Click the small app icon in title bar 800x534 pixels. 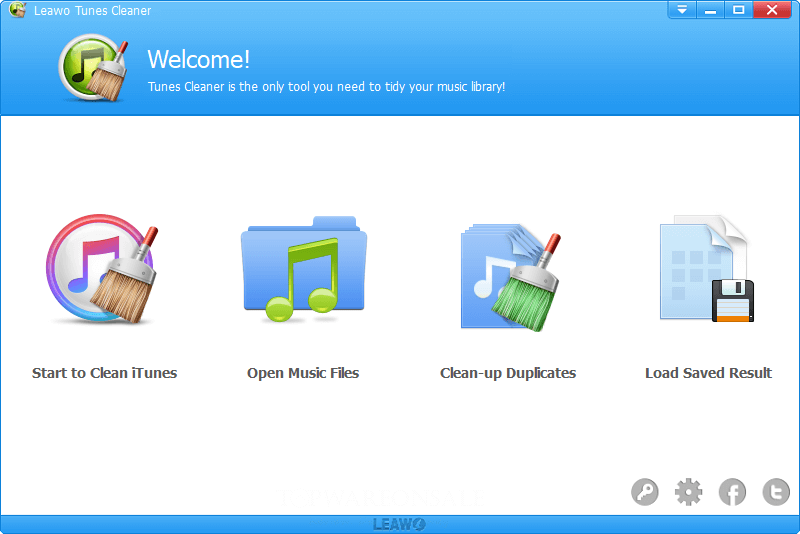click(x=17, y=10)
